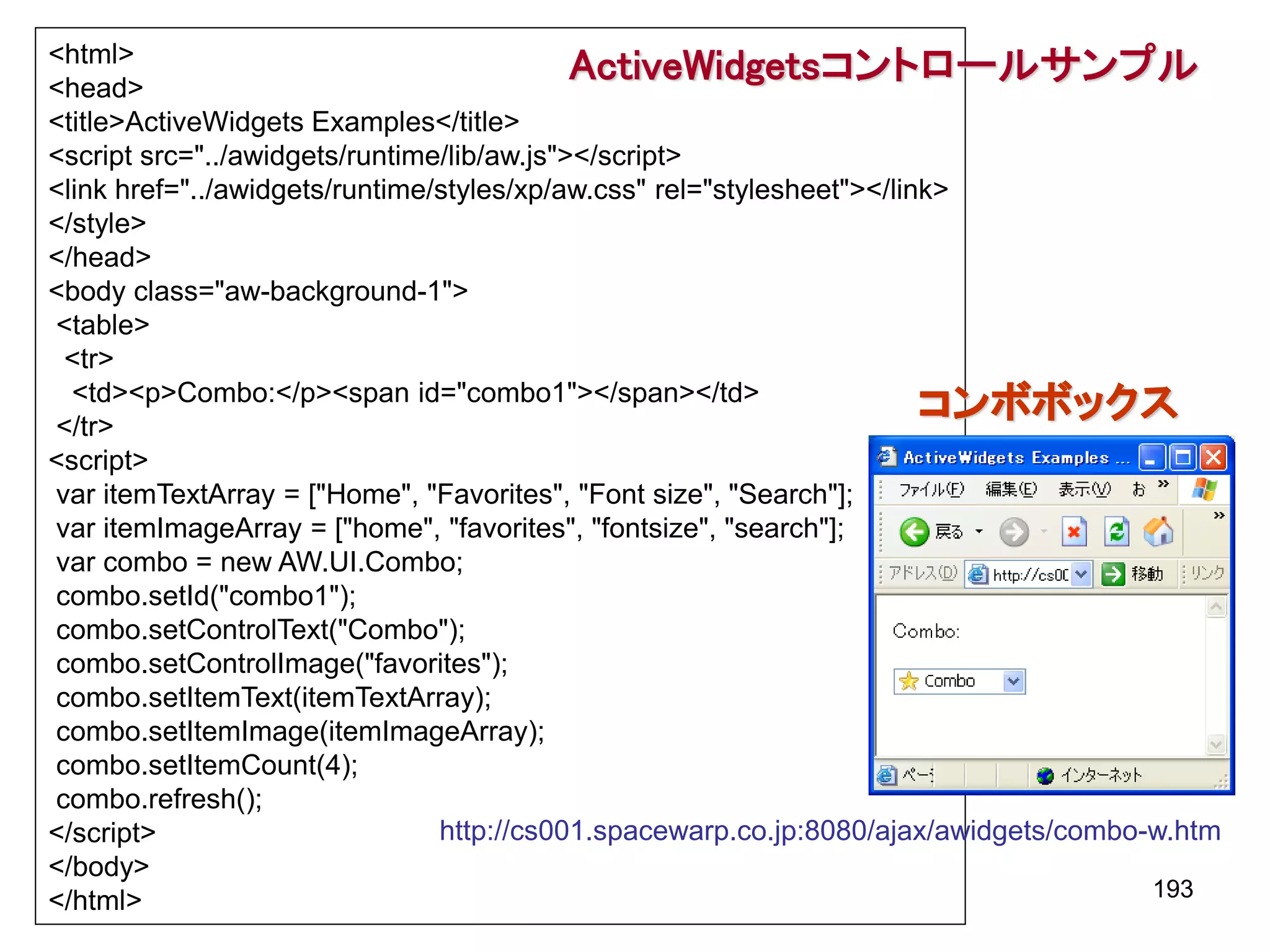
Task: Click the scrollbar up arrow
Action: 1216,607
